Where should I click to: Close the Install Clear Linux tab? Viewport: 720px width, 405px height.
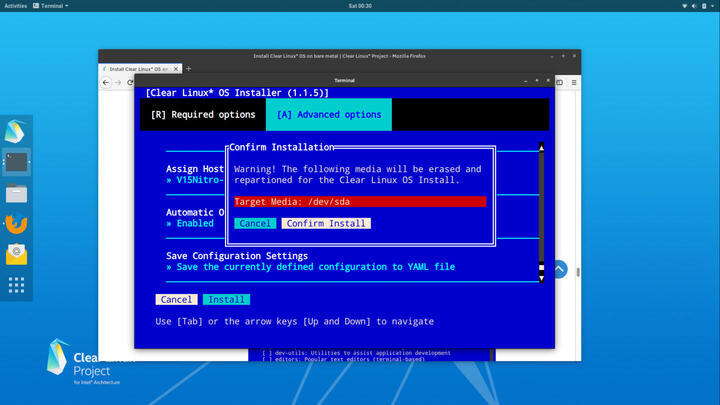[175, 69]
